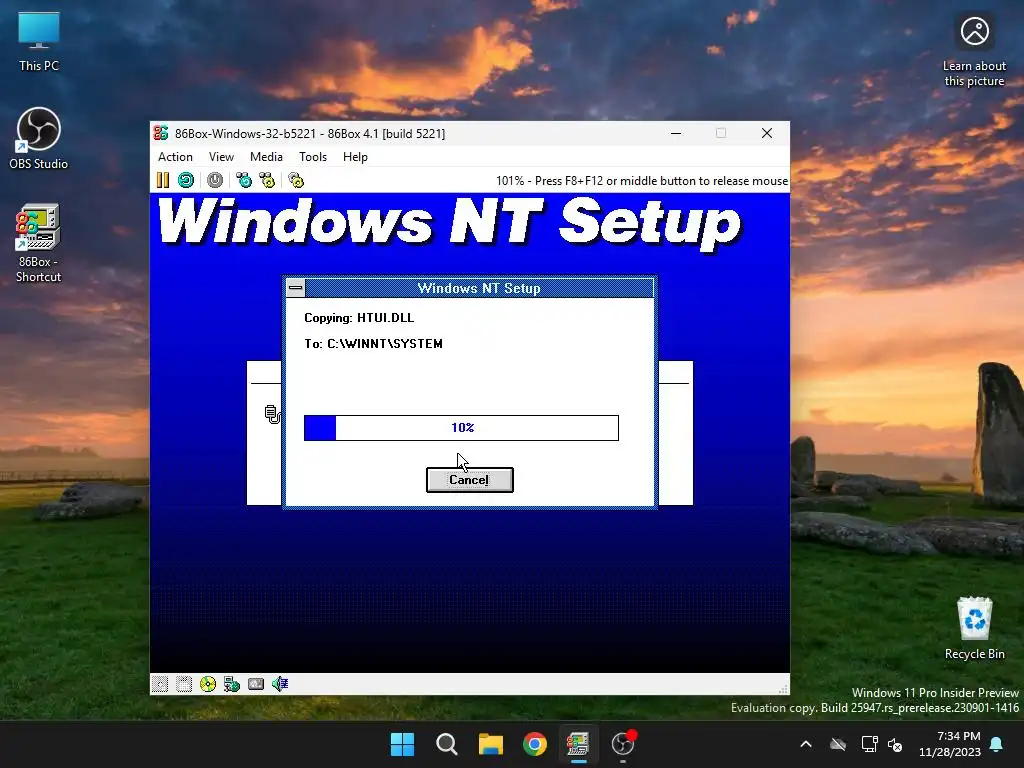The width and height of the screenshot is (1024, 768).
Task: Click the CD-ROM drive status icon
Action: (208, 684)
